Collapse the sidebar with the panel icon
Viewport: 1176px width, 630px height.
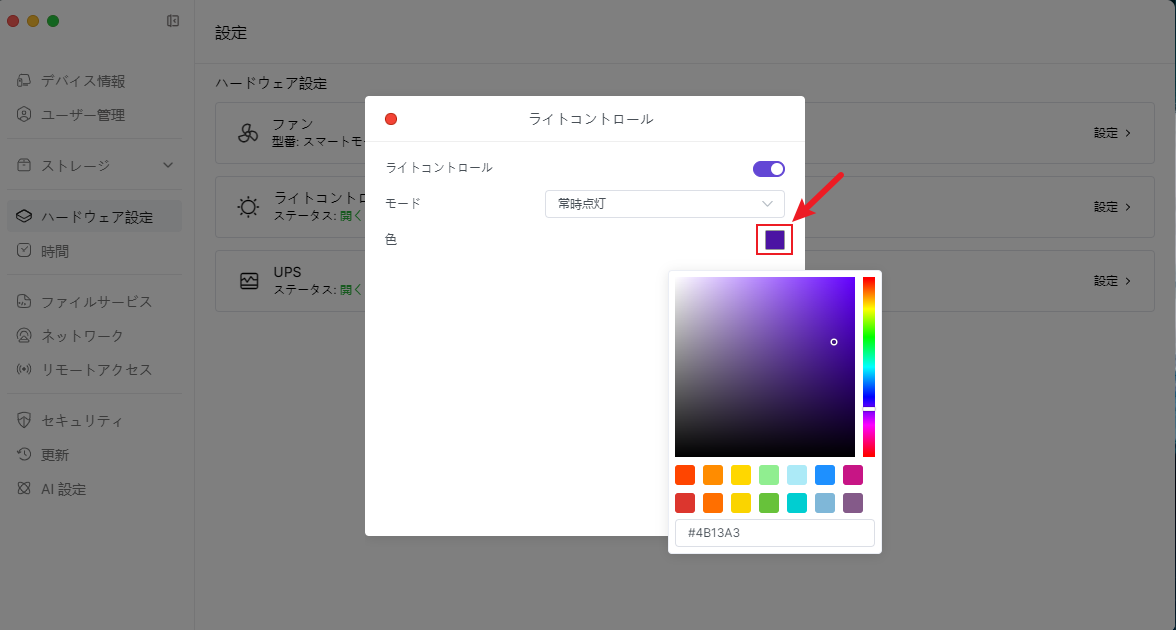(x=173, y=21)
